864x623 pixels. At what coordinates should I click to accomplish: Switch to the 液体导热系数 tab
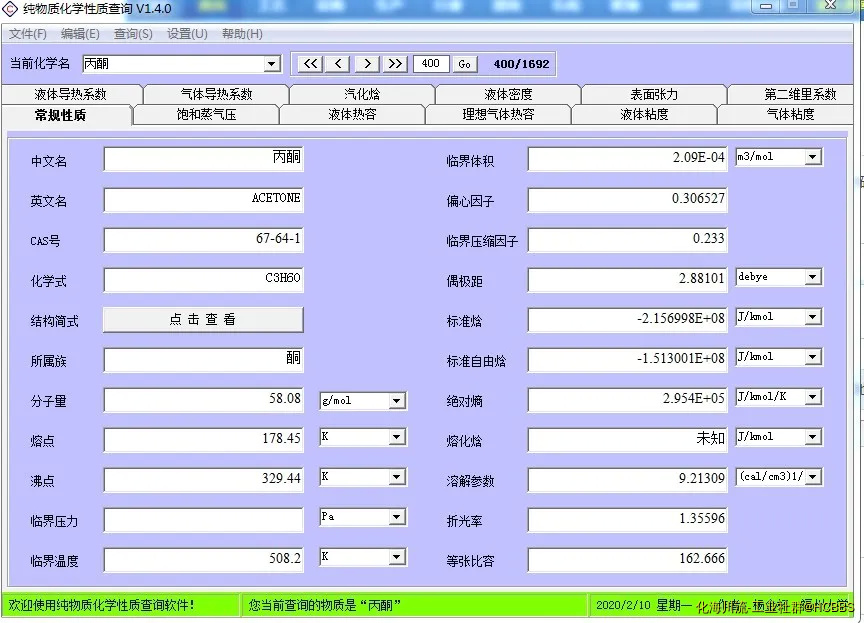[x=71, y=94]
